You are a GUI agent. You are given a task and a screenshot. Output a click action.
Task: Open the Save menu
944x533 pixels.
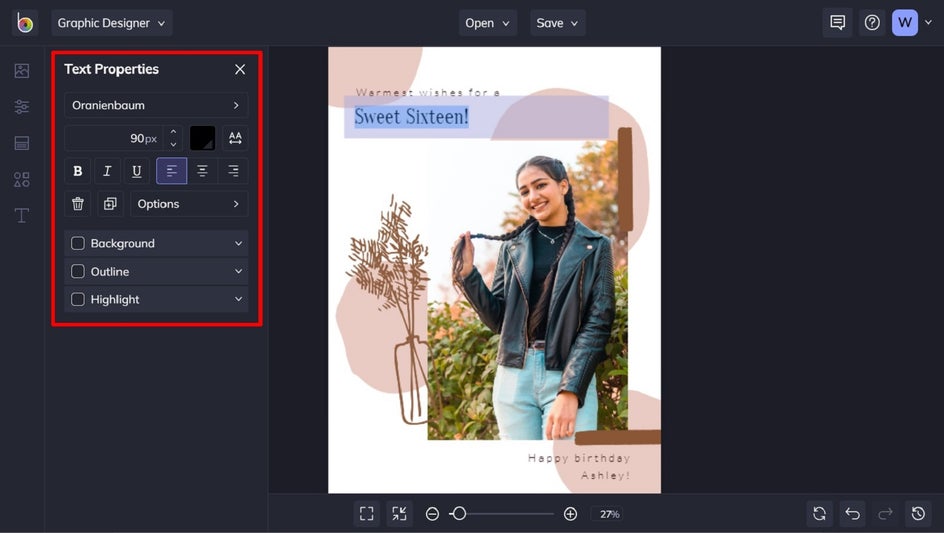coord(557,23)
